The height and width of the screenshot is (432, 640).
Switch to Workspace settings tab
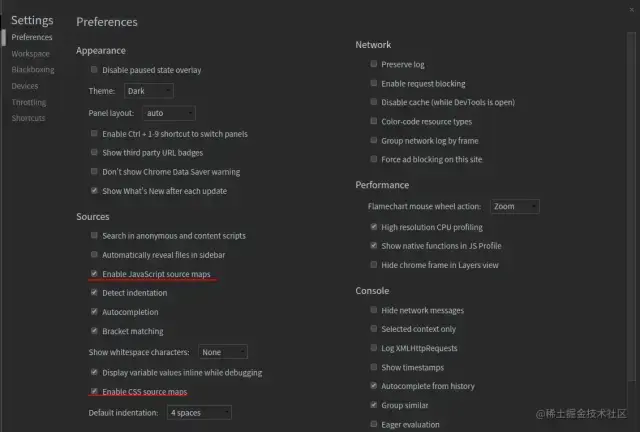(30, 54)
